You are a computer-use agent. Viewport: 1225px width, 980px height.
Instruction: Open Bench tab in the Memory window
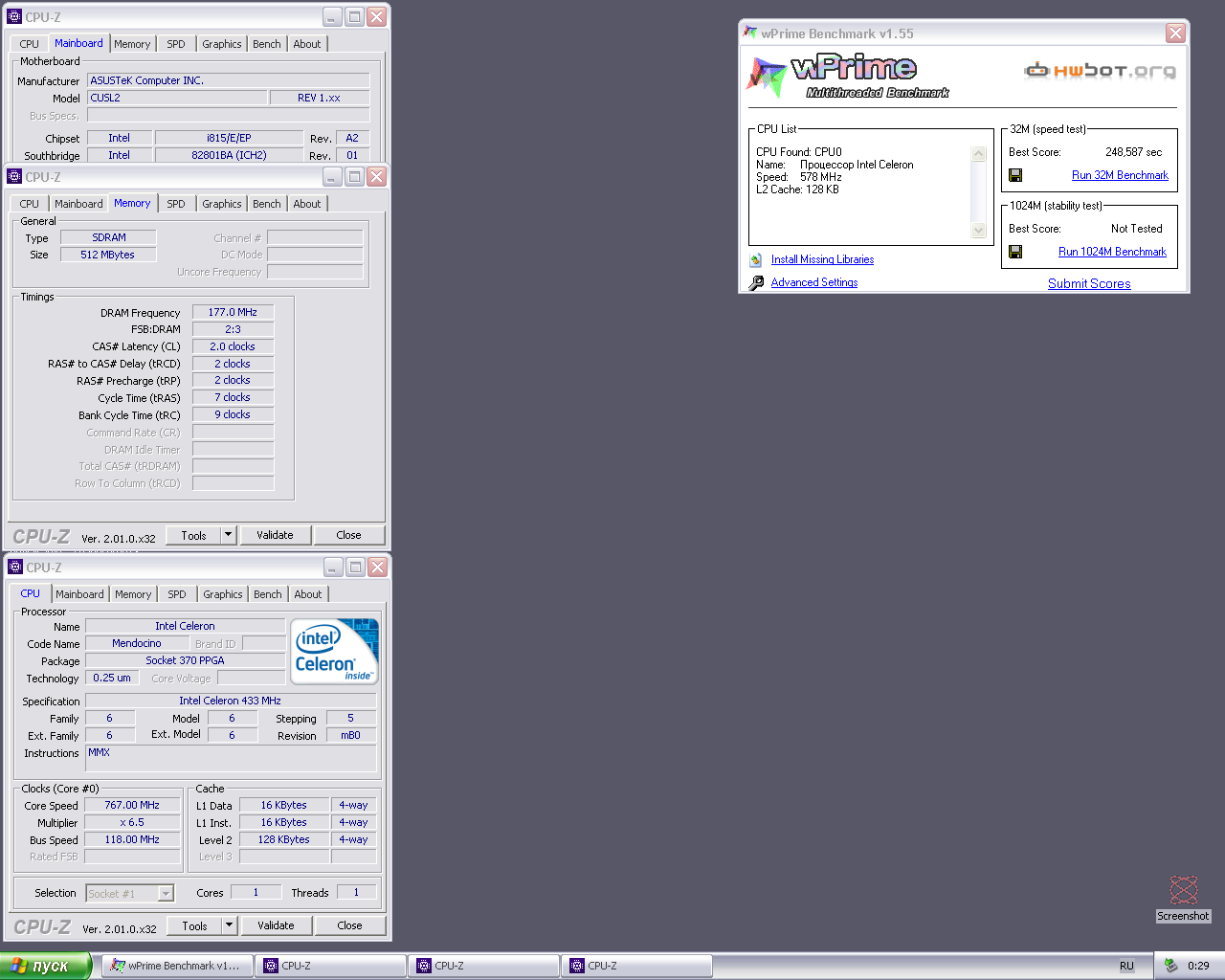[x=267, y=204]
